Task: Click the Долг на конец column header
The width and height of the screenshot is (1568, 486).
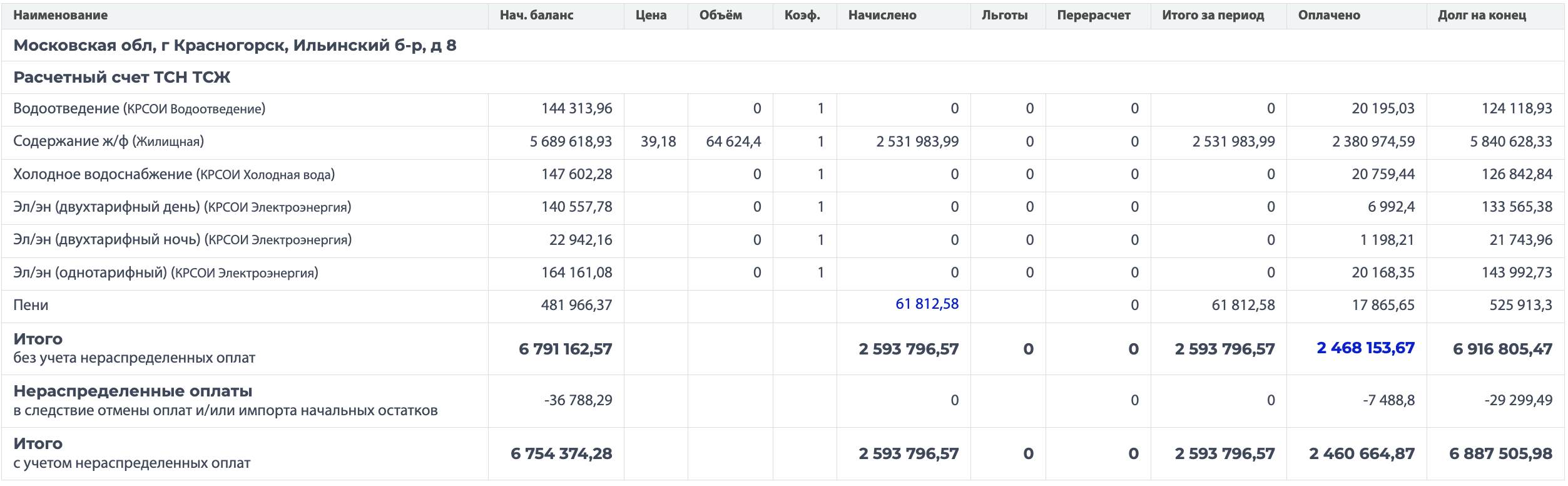Action: coord(1482,16)
